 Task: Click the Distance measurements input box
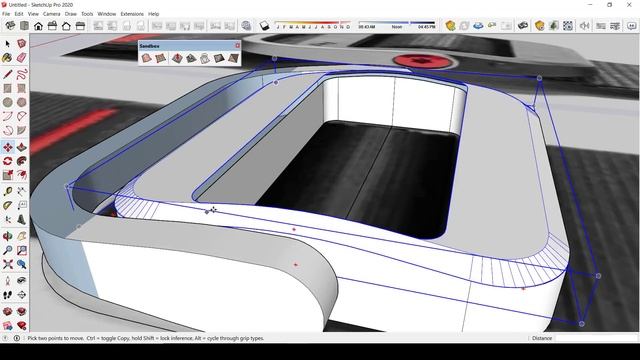coord(596,338)
